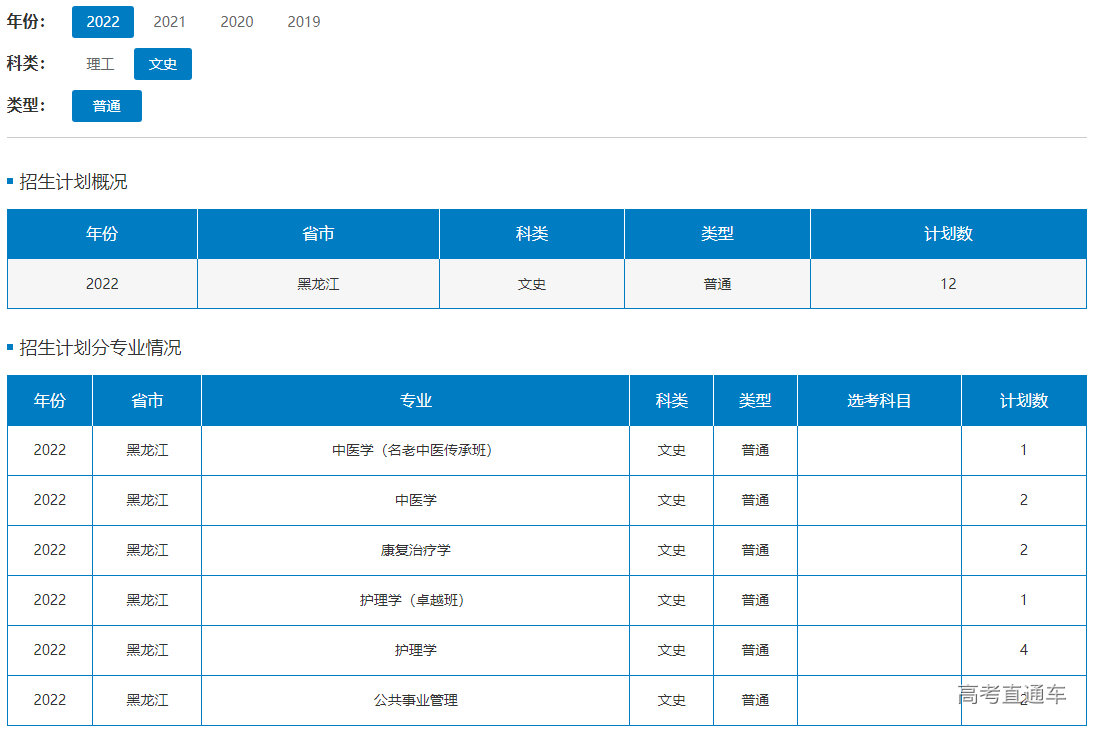Click plan count 4 for 护理学
Viewport: 1095px width, 734px height.
(x=1023, y=650)
